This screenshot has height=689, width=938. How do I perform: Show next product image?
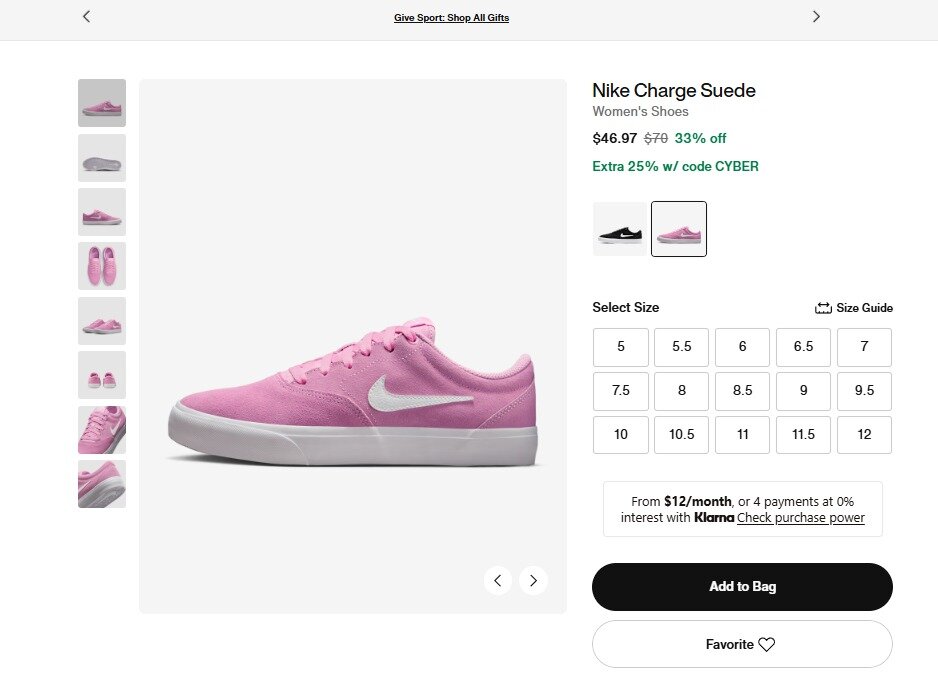click(534, 580)
